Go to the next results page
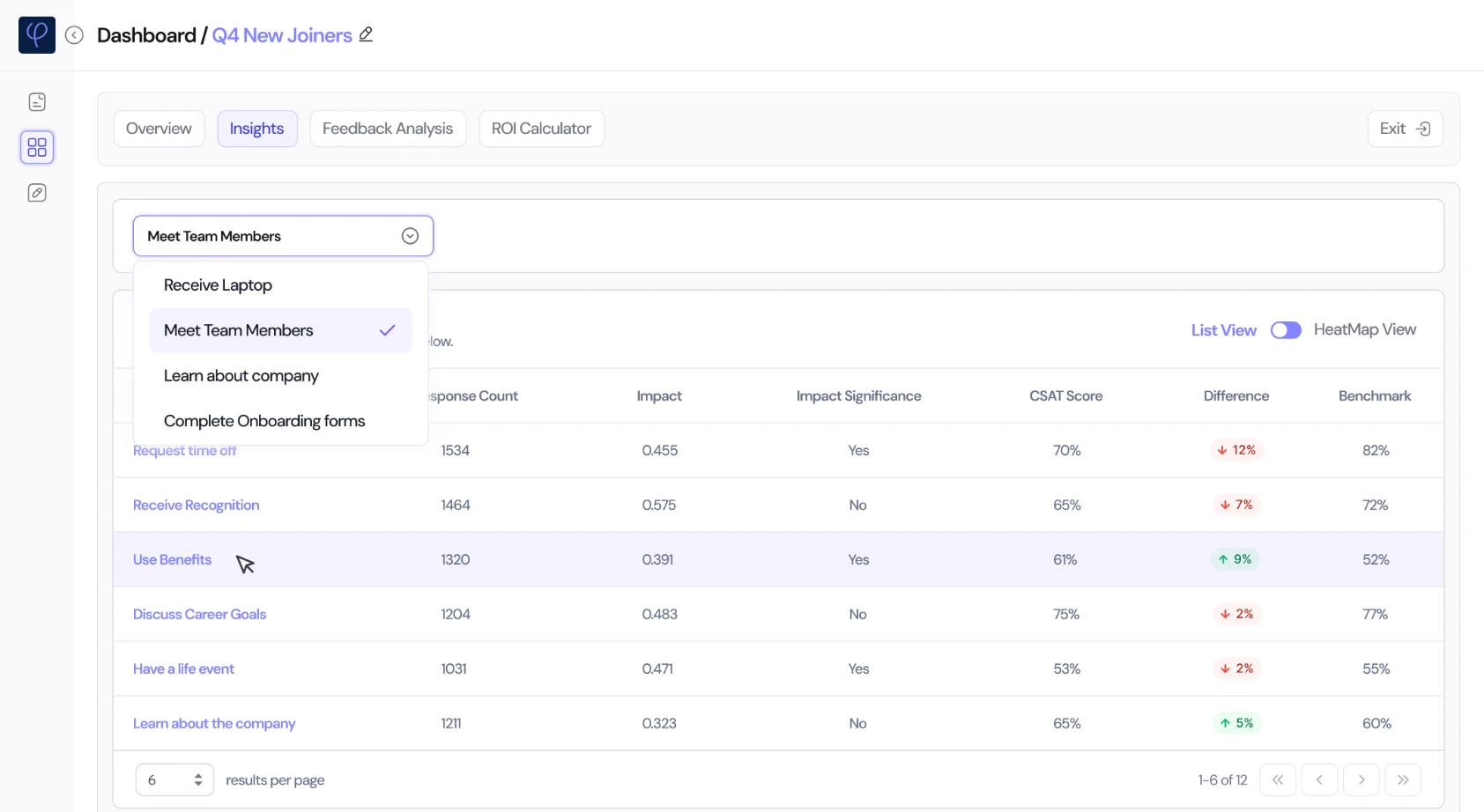This screenshot has width=1484, height=812. point(1362,779)
